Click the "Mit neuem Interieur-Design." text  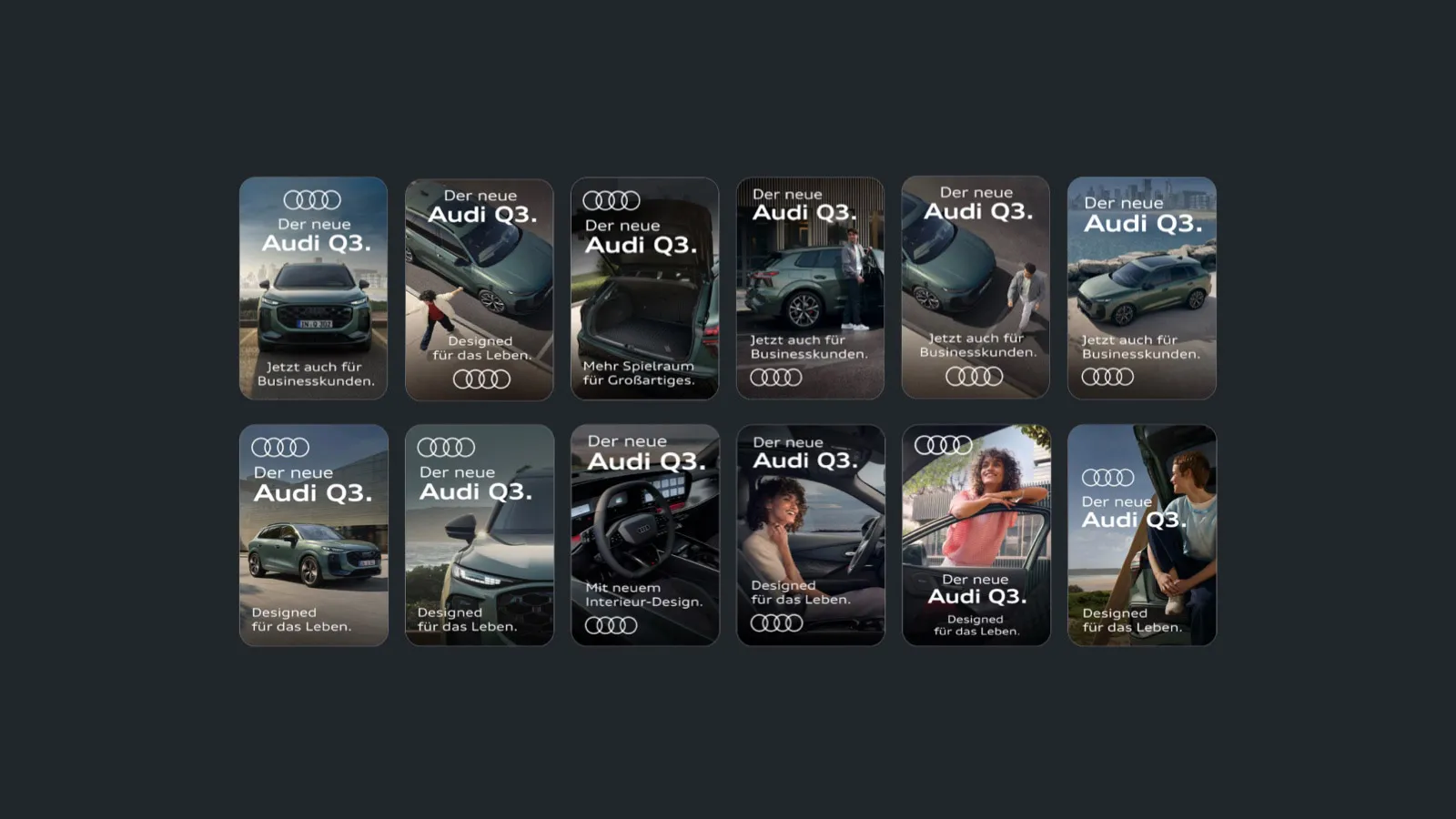[643, 595]
